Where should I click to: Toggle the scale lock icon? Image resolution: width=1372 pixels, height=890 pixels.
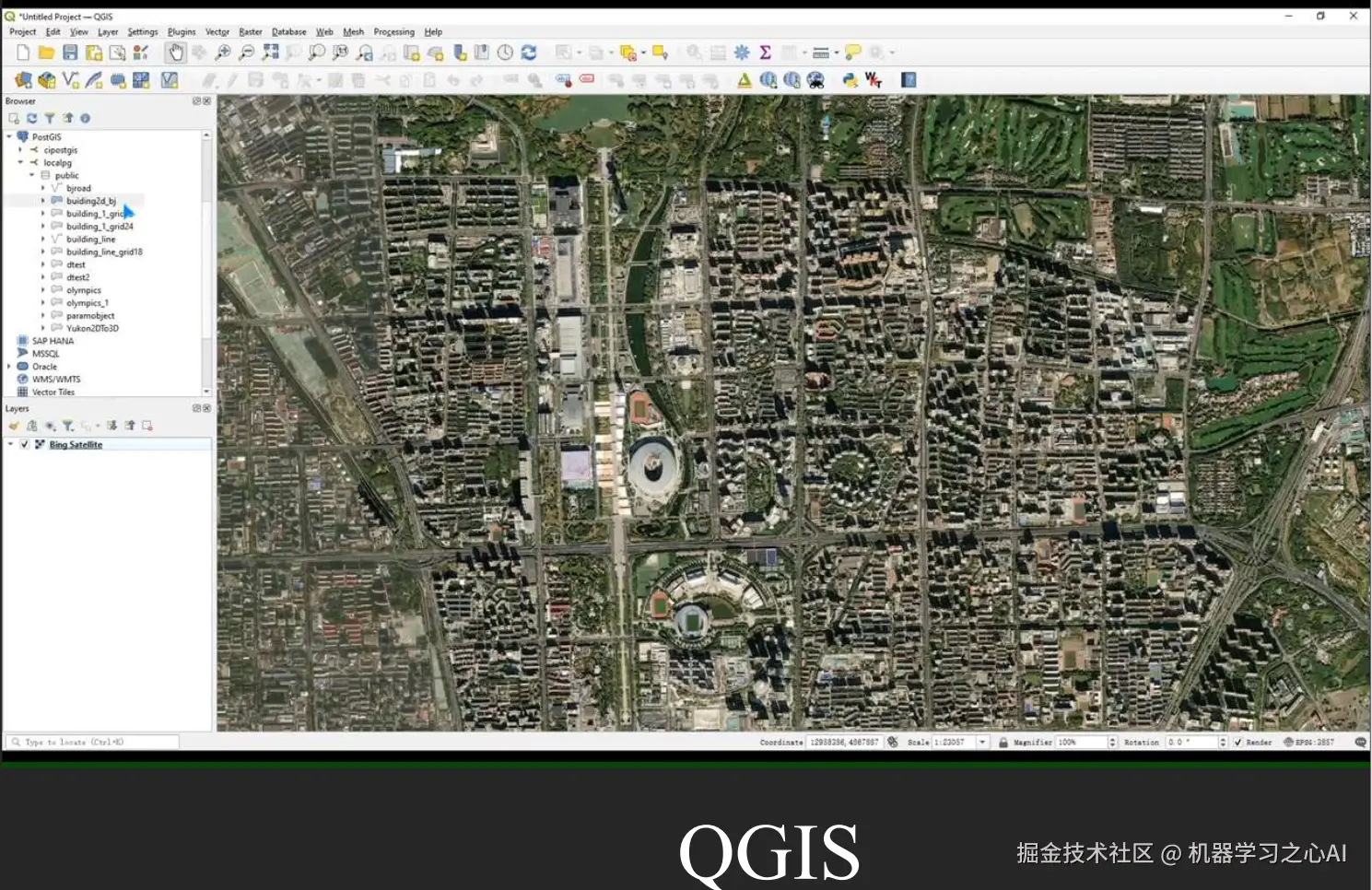click(x=1003, y=742)
